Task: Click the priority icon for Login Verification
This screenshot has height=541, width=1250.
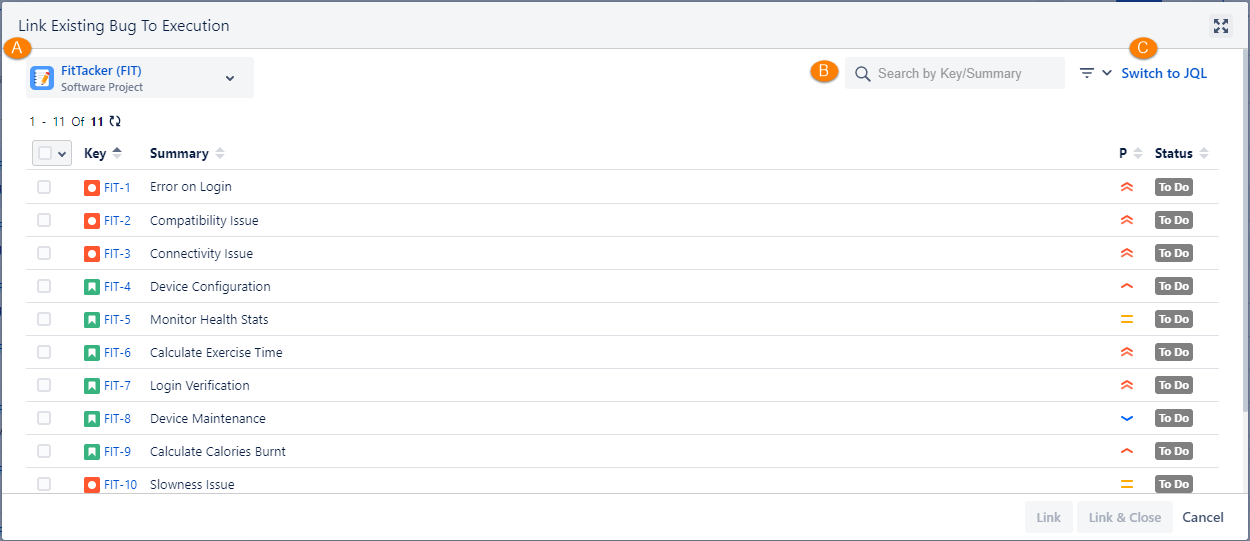Action: 1127,385
